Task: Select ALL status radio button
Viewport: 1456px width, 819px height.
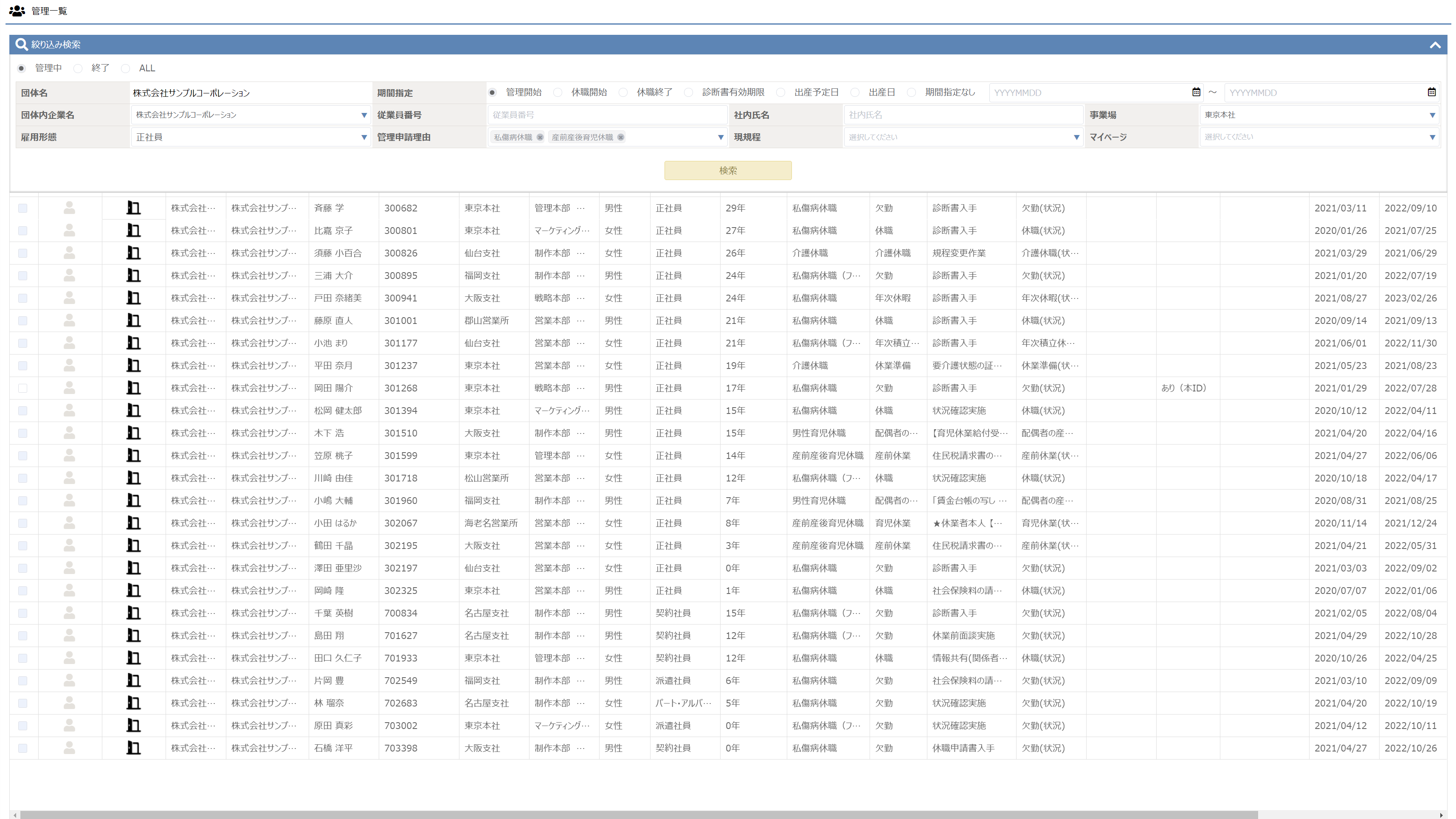Action: point(126,68)
